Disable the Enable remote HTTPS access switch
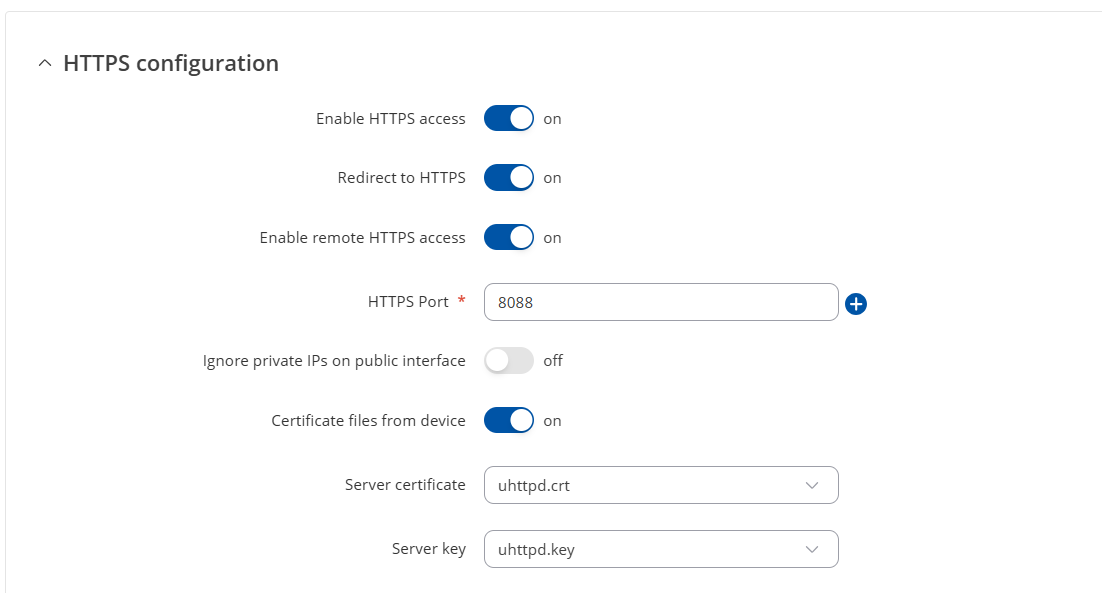 coord(509,237)
